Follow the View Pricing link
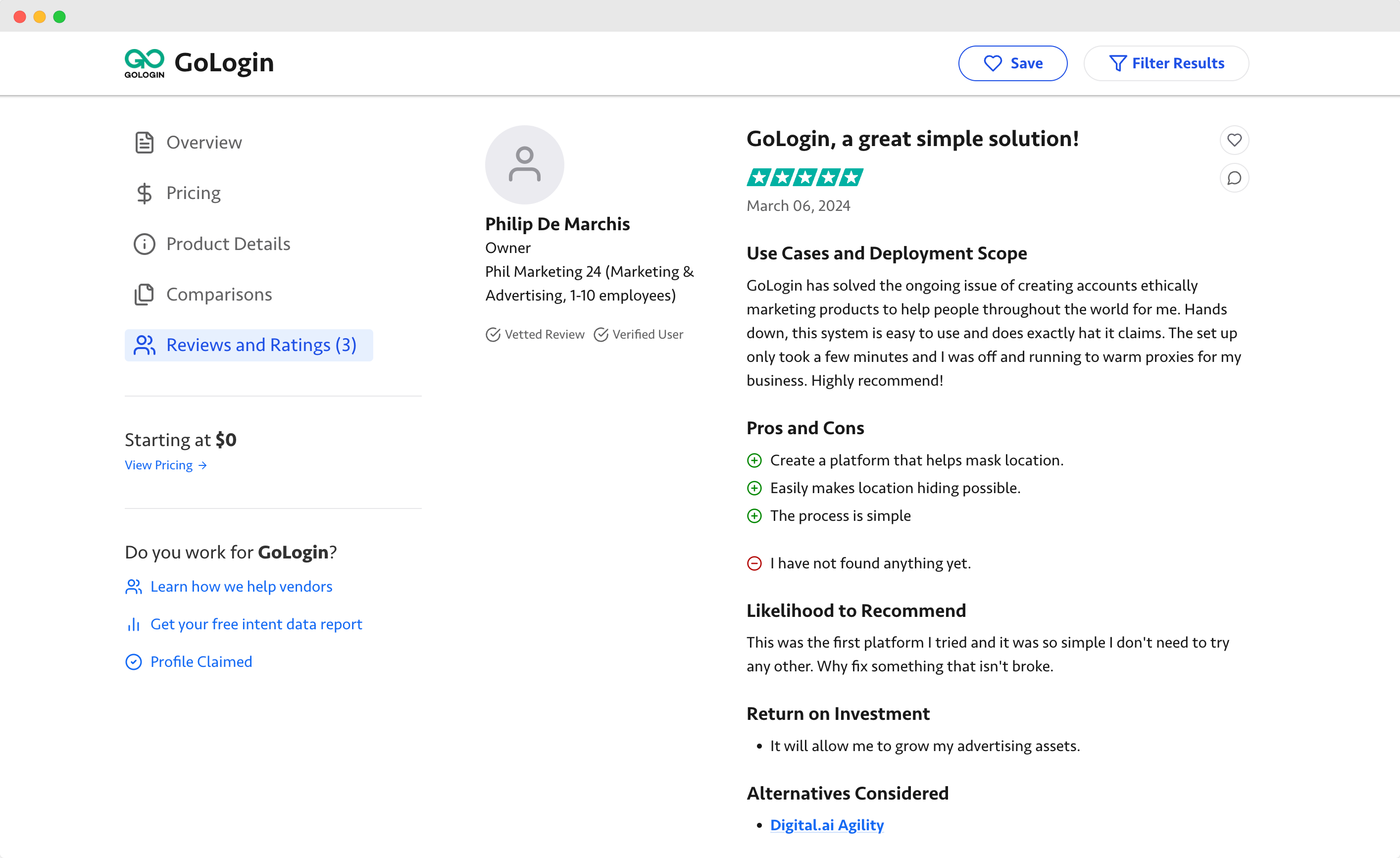This screenshot has height=858, width=1400. point(166,465)
